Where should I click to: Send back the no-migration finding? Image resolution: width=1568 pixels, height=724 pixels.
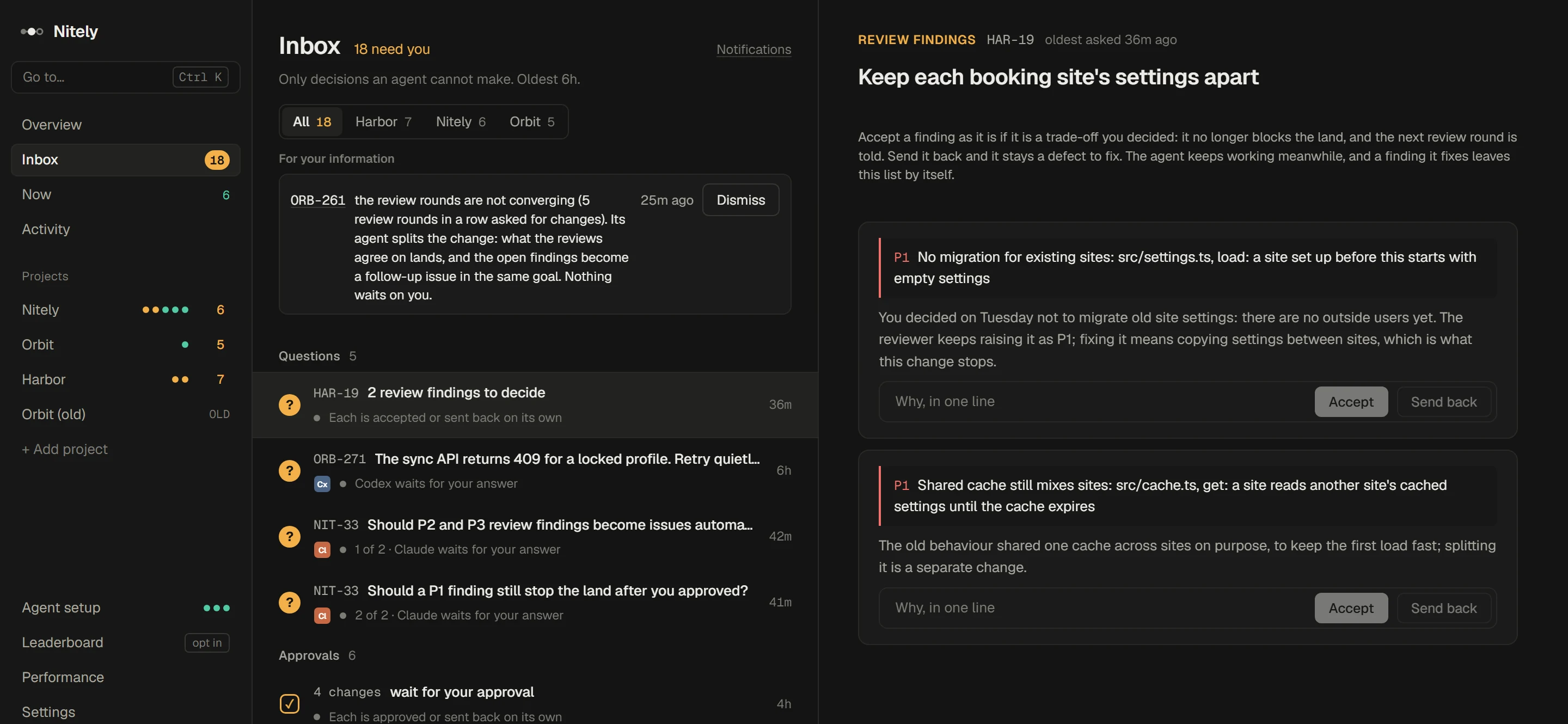coord(1443,402)
